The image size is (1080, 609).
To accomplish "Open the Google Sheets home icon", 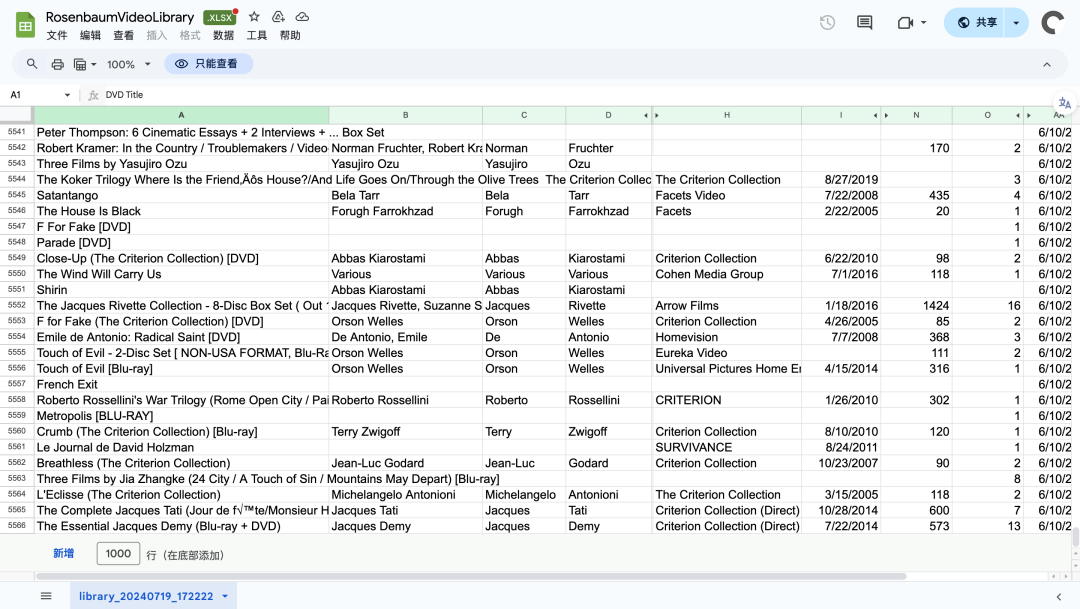I will [25, 25].
